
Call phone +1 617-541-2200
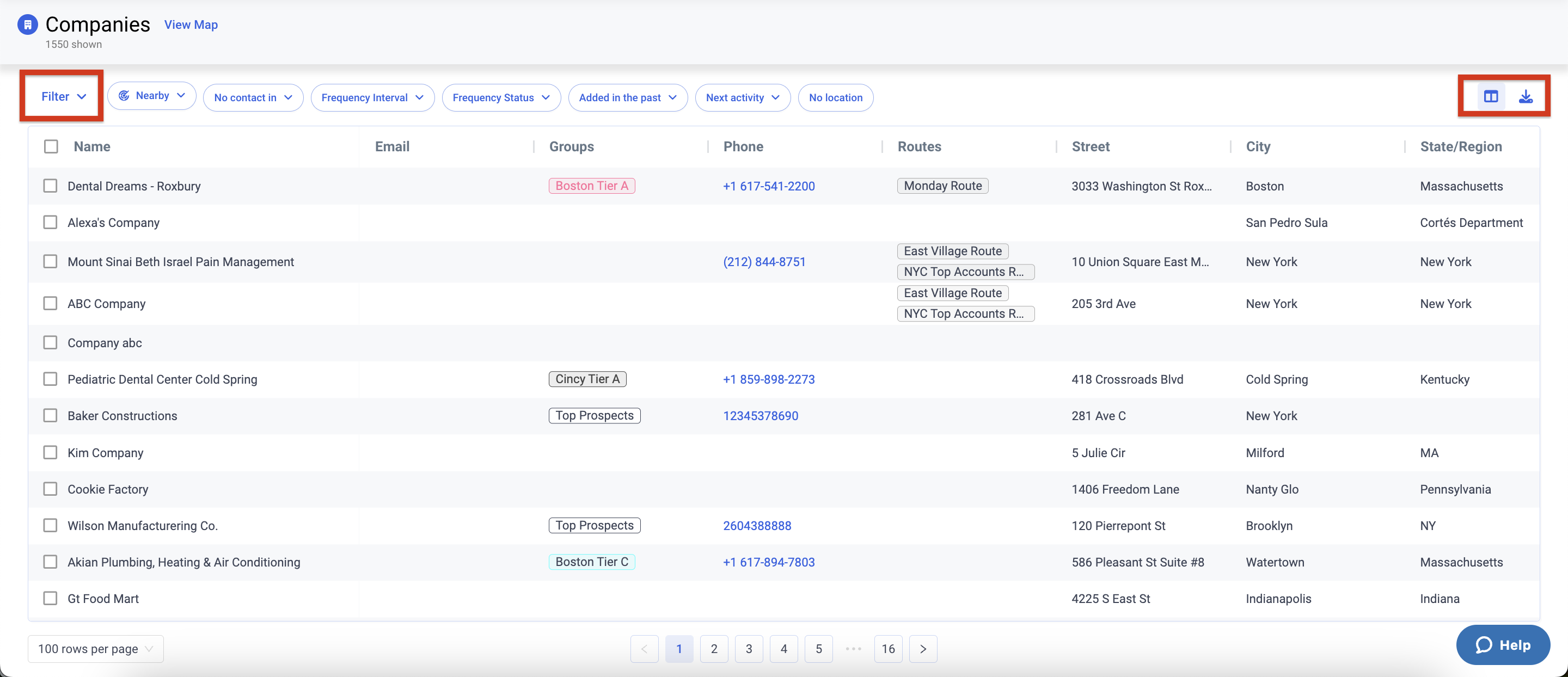769,186
